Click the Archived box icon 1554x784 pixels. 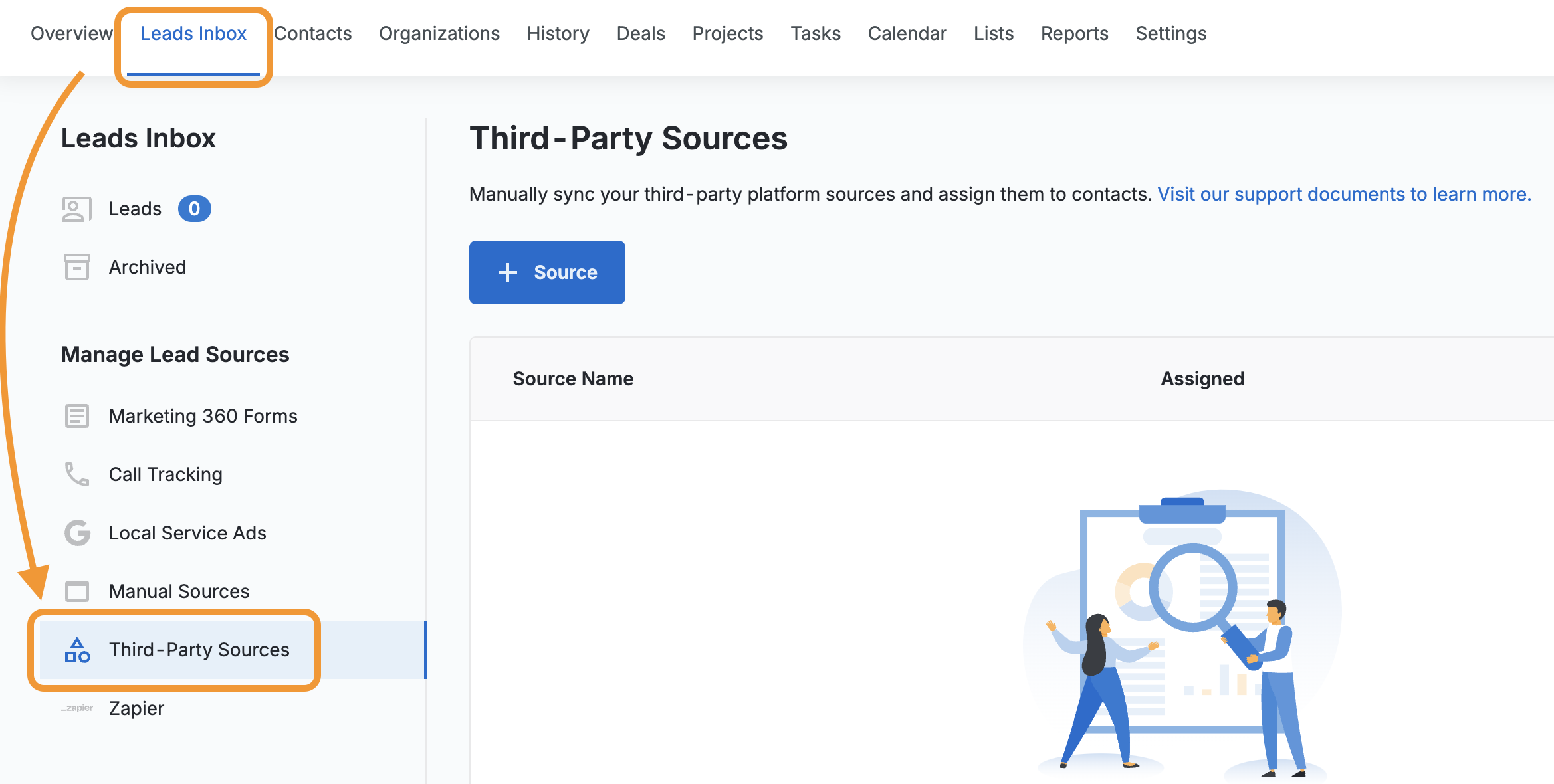[76, 267]
